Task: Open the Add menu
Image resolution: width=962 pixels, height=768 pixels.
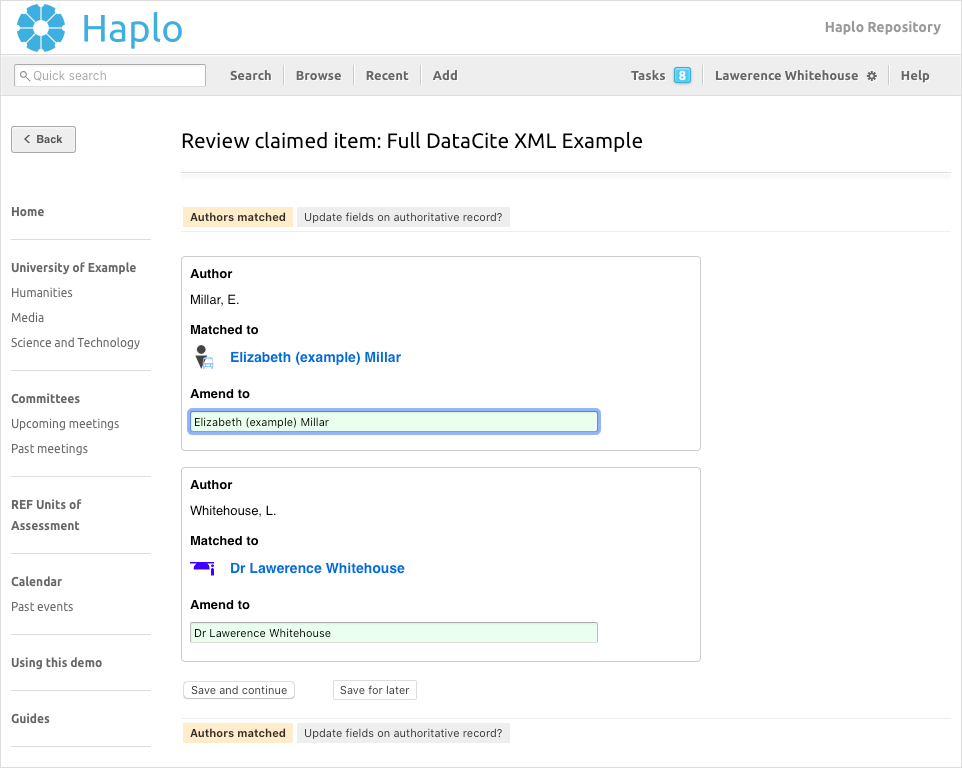Action: click(x=444, y=75)
